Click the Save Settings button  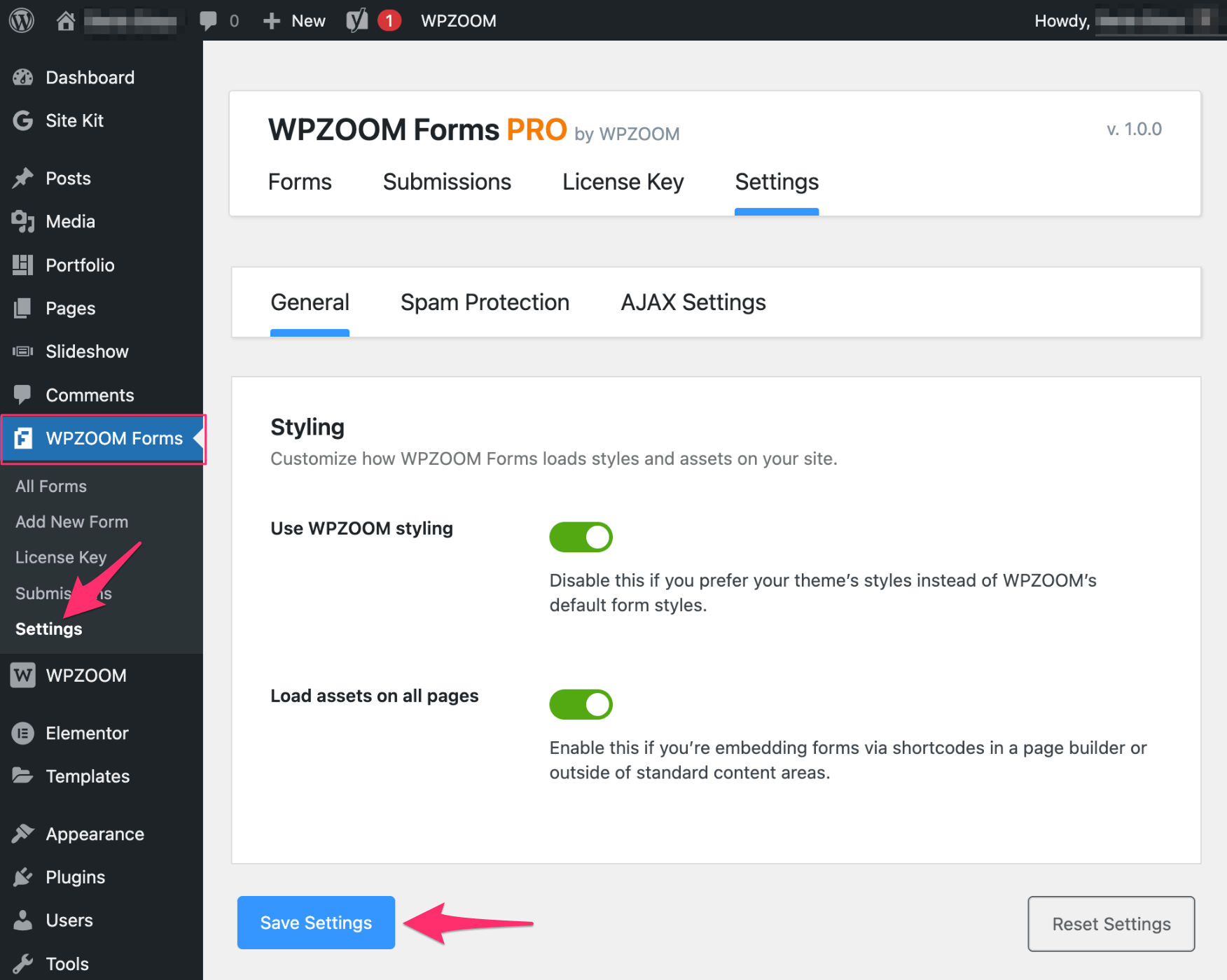pos(316,923)
